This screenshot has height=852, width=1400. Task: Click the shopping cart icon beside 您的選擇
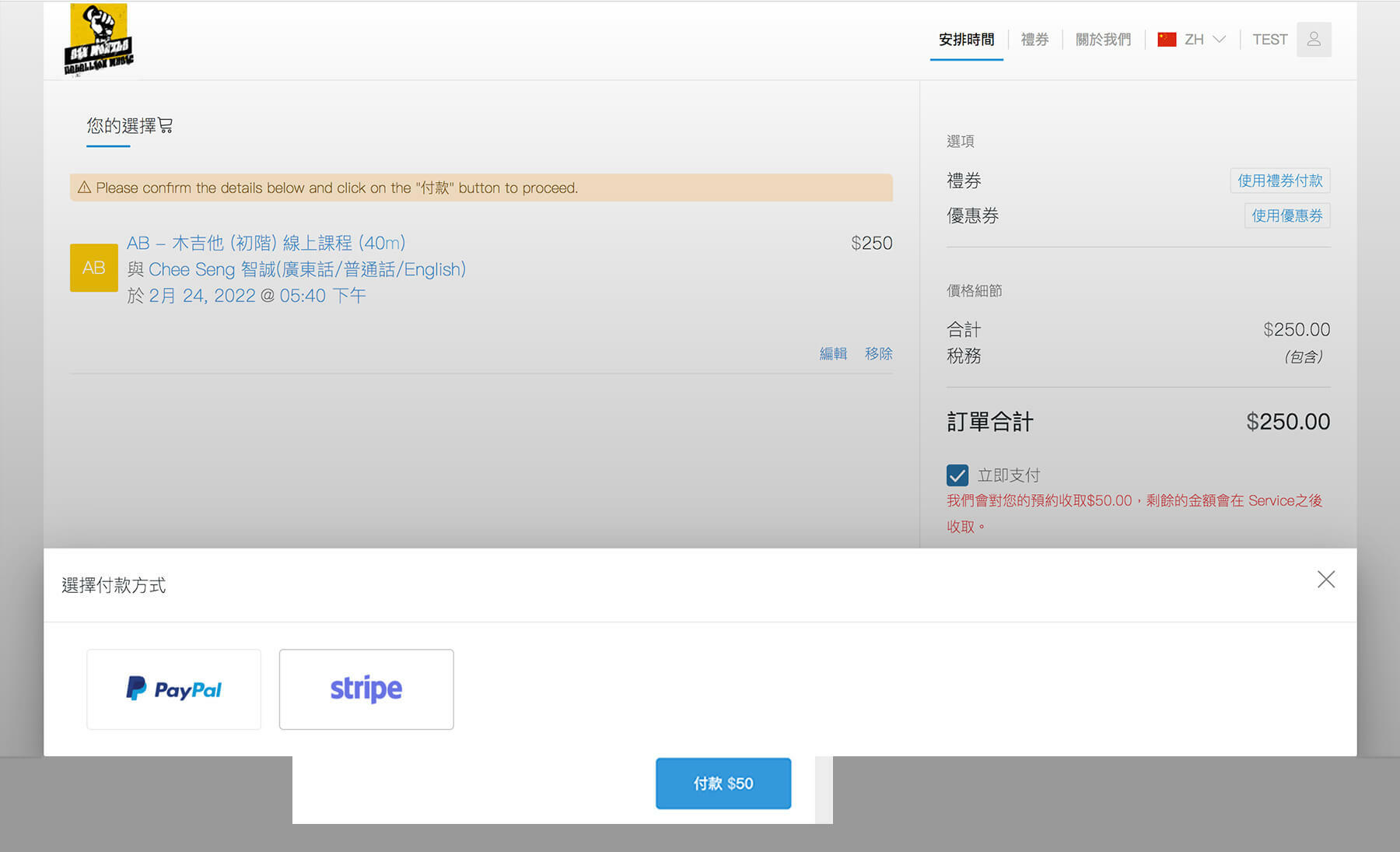pos(166,125)
